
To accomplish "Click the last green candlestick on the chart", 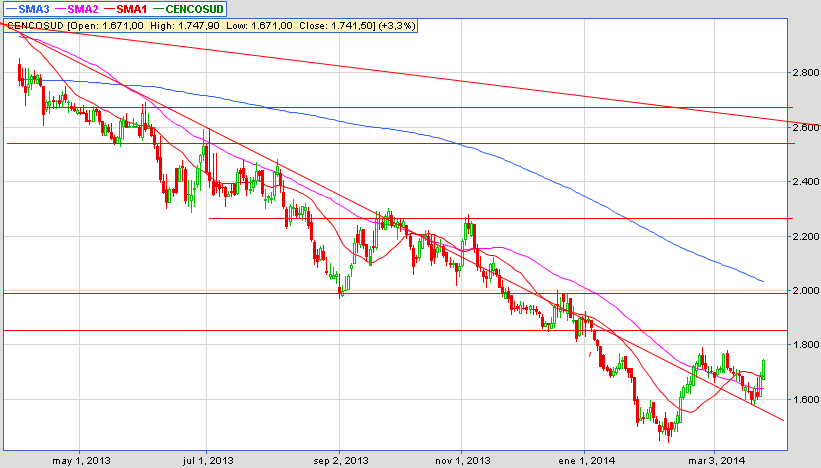I will pos(763,369).
